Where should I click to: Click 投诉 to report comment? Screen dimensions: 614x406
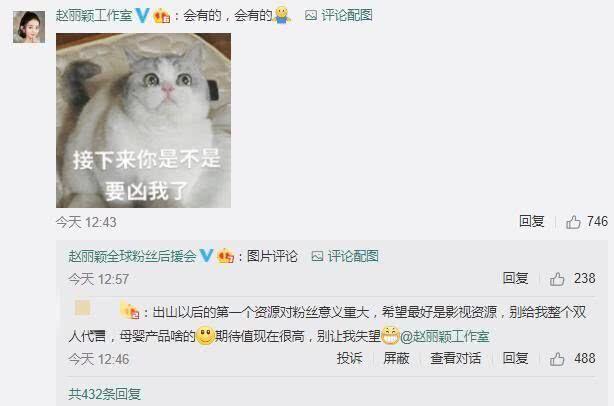click(349, 358)
